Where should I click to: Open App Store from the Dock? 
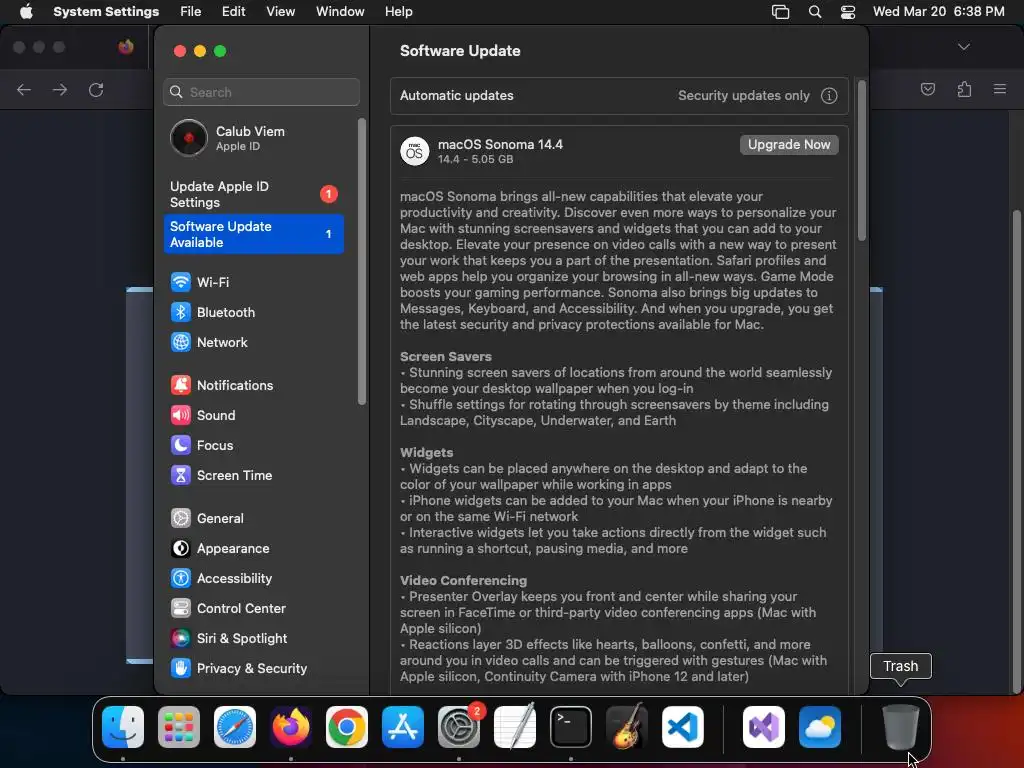click(x=403, y=727)
